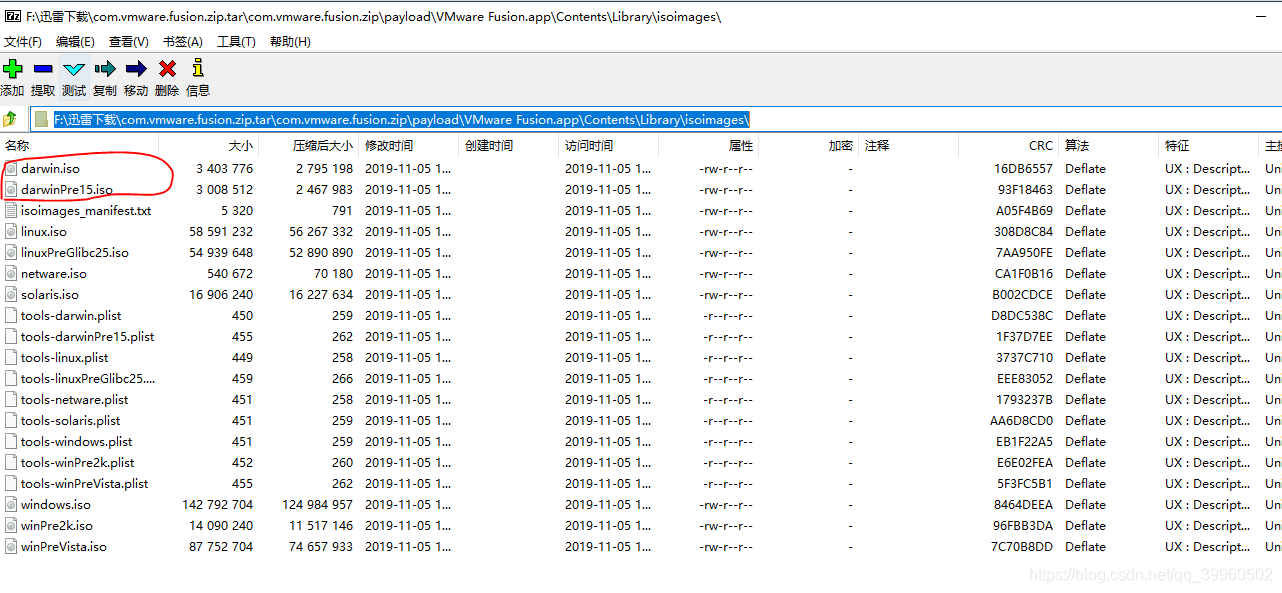
Task: Click size value 142 792 704
Action: [x=217, y=504]
